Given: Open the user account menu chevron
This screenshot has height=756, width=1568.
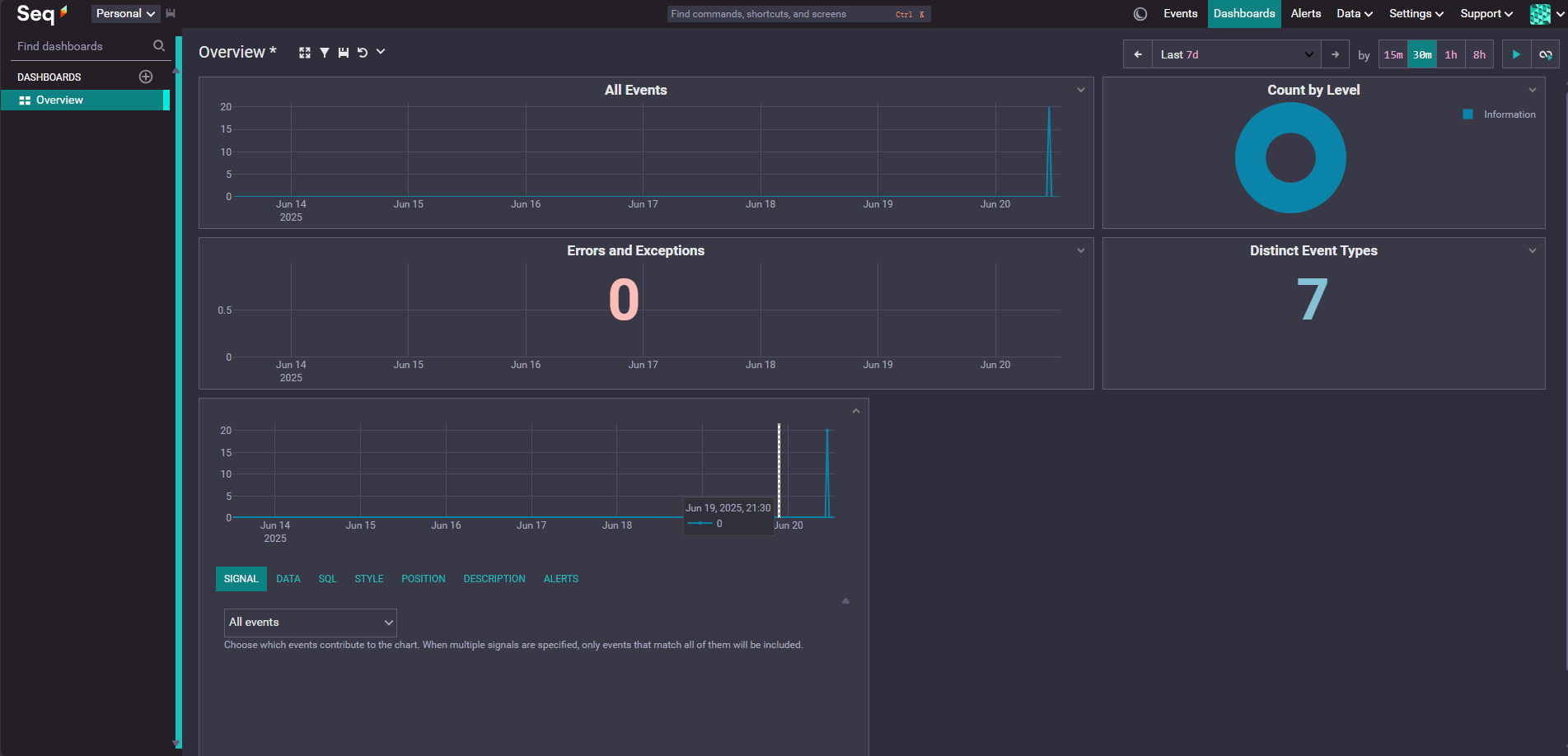Looking at the screenshot, I should 1559,14.
